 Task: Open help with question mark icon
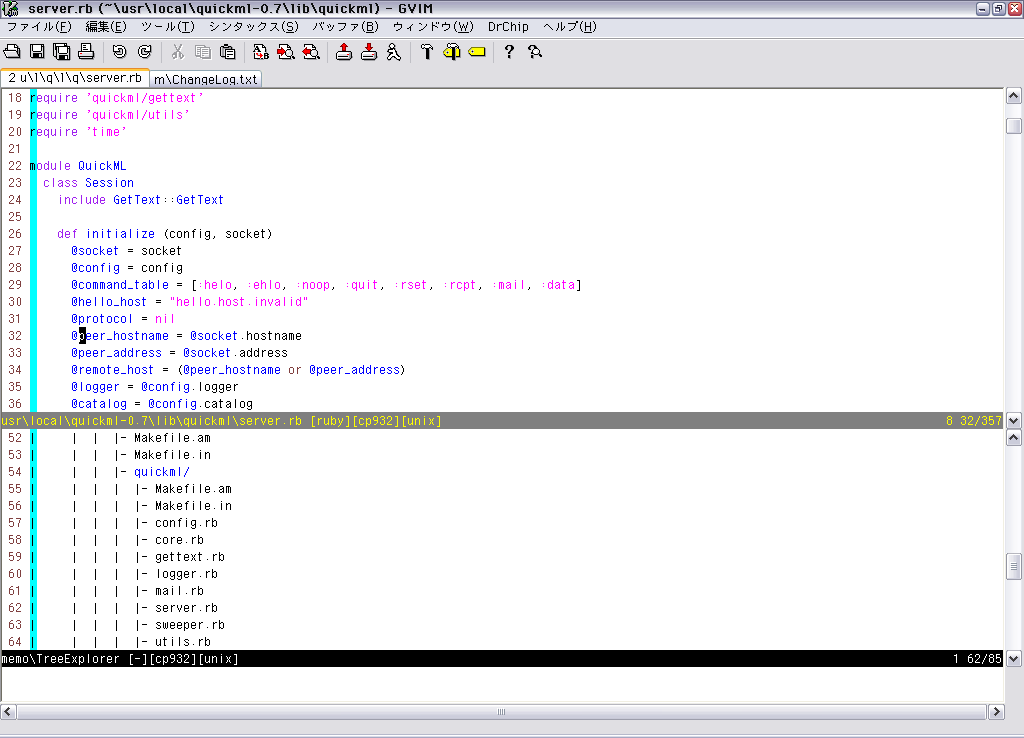click(509, 52)
